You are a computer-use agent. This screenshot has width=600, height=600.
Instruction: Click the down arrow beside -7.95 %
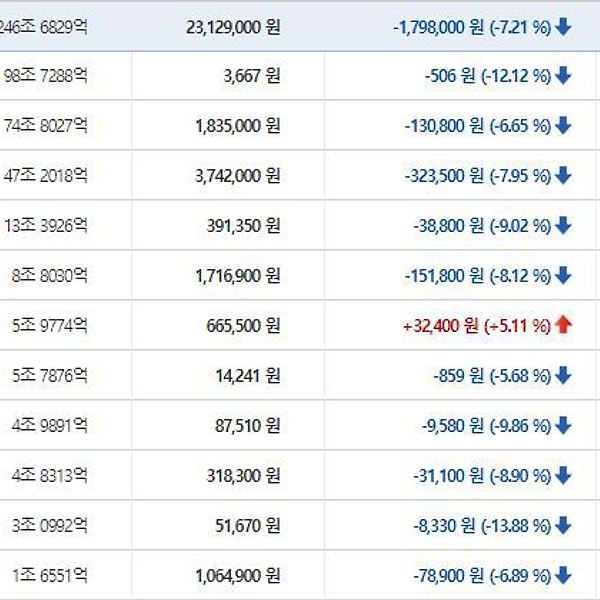coord(563,176)
